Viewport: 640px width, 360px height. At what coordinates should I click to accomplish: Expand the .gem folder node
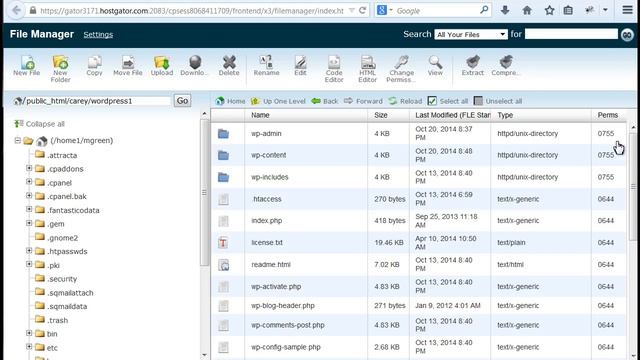[29, 223]
